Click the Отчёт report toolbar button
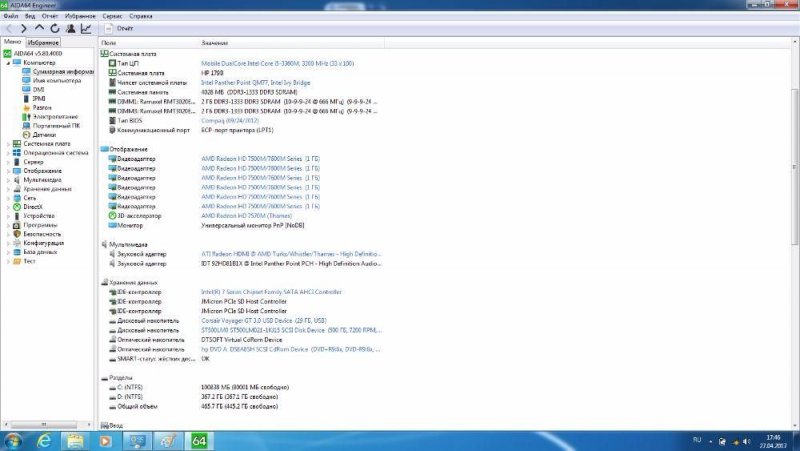This screenshot has width=800, height=451. 119,29
